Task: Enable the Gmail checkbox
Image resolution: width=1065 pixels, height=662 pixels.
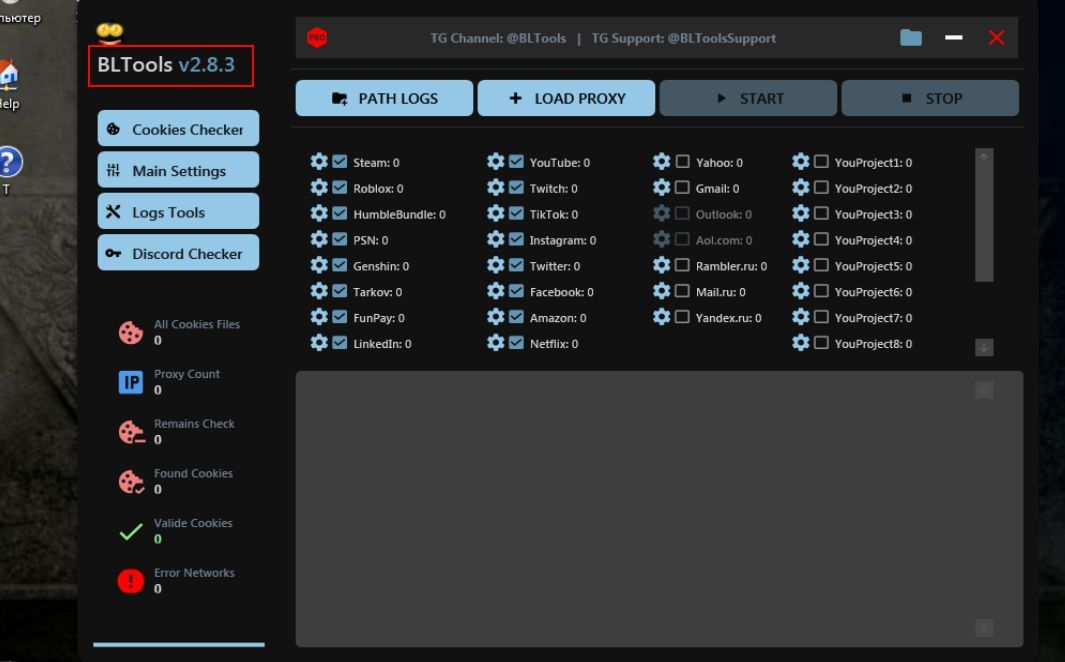Action: point(682,188)
